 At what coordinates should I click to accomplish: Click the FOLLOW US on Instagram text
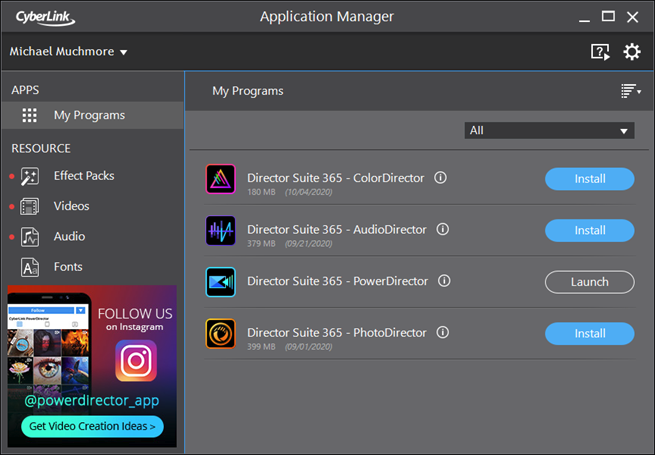(x=135, y=319)
